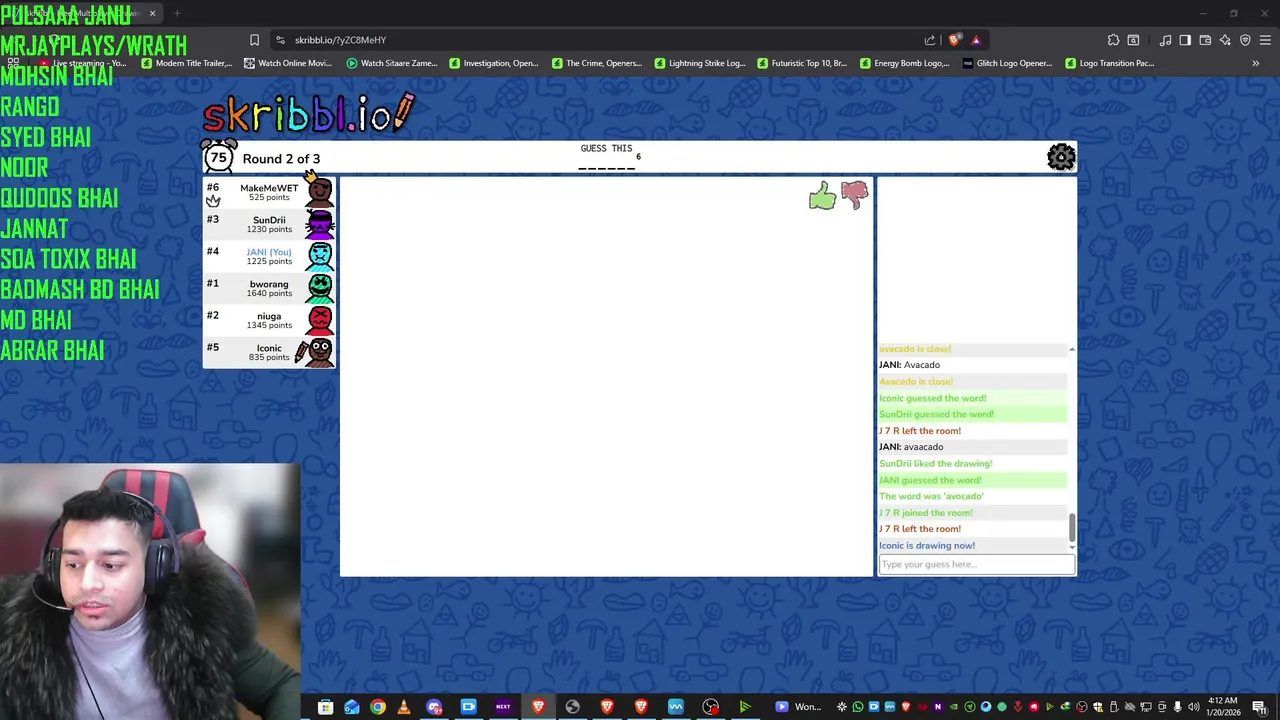Click the chat scrollbar thumb

point(1072,525)
